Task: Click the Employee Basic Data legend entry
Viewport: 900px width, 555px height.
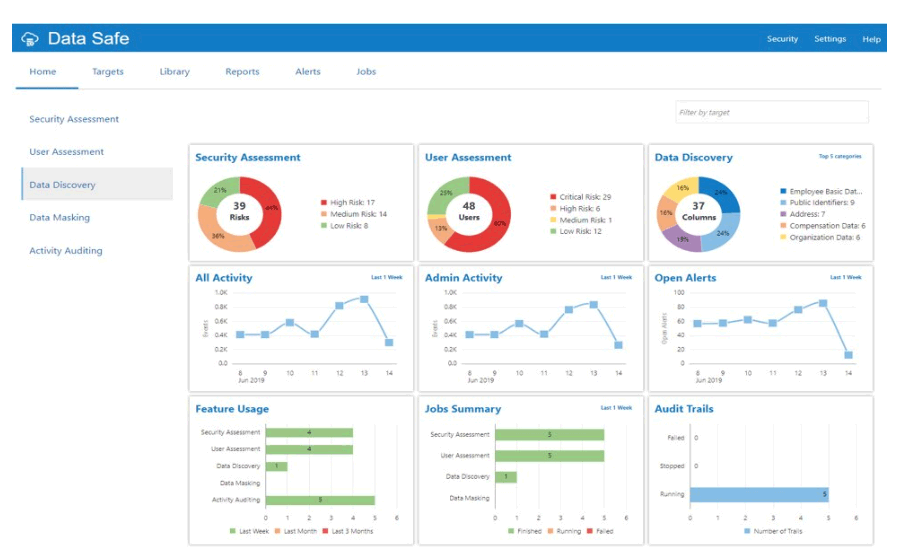Action: [821, 192]
